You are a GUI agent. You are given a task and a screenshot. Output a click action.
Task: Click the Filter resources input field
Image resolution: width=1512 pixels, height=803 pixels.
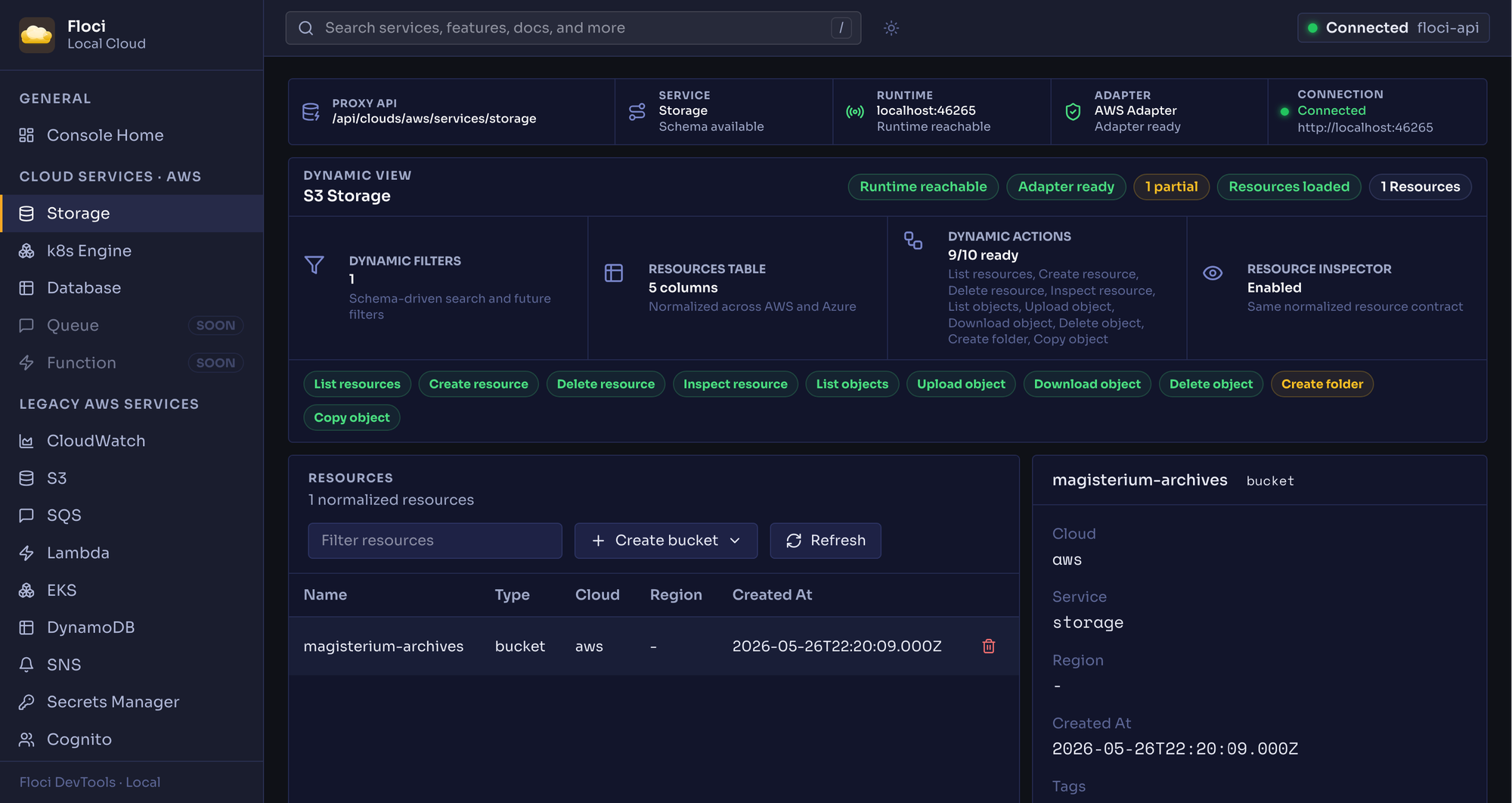tap(435, 541)
